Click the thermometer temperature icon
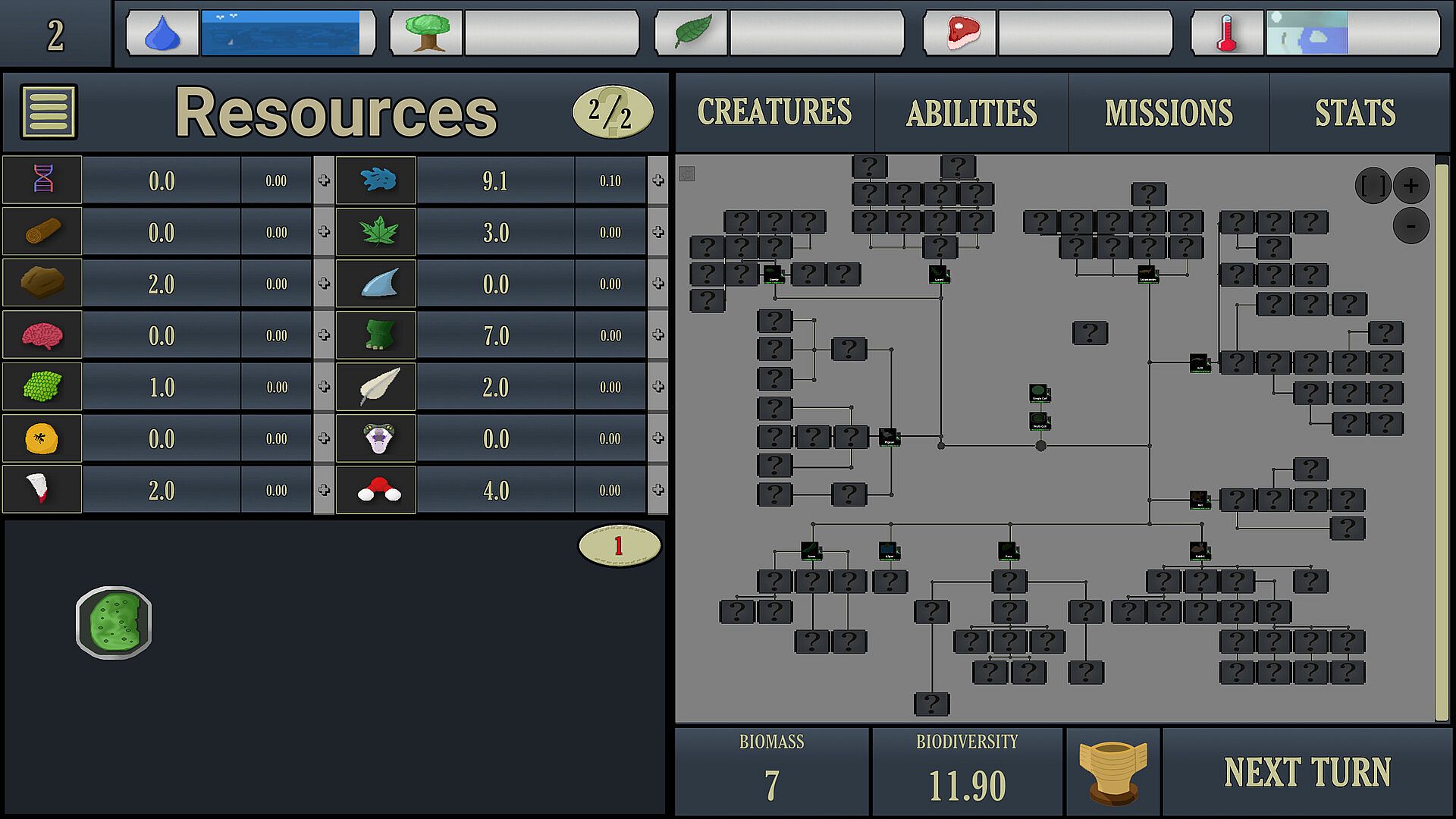 coord(1226,33)
